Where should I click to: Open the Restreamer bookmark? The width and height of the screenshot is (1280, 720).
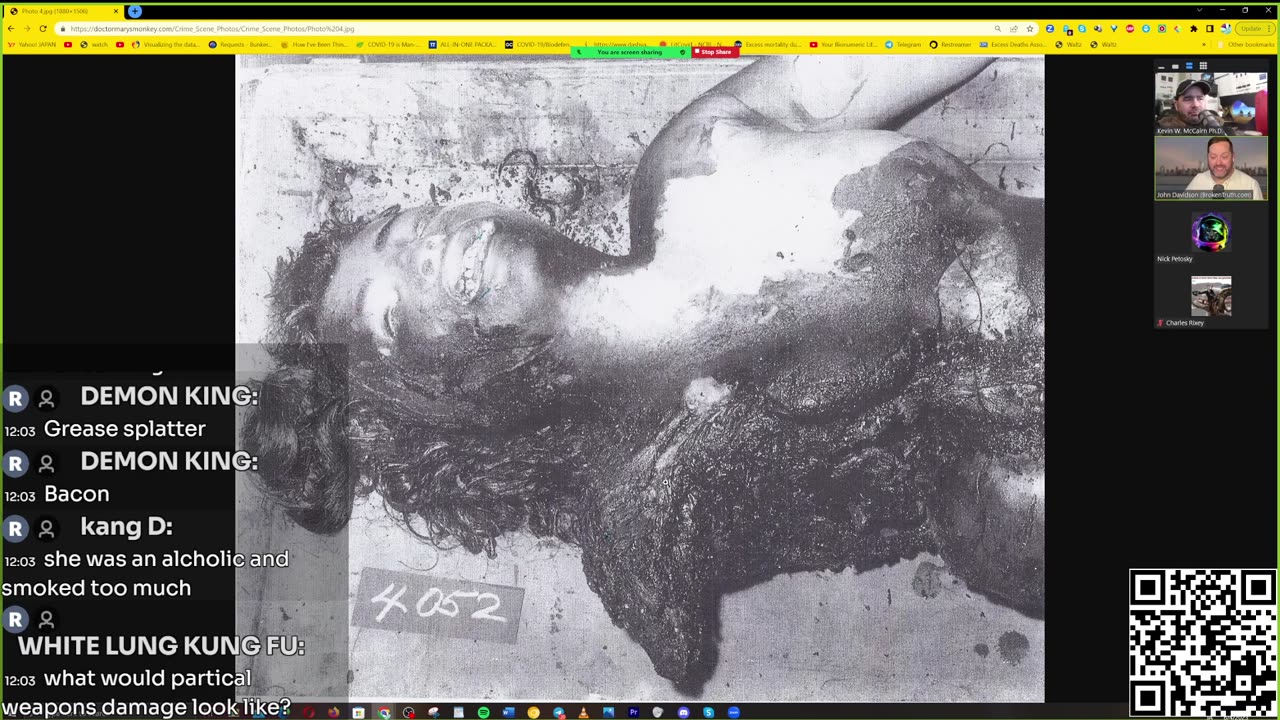click(950, 45)
